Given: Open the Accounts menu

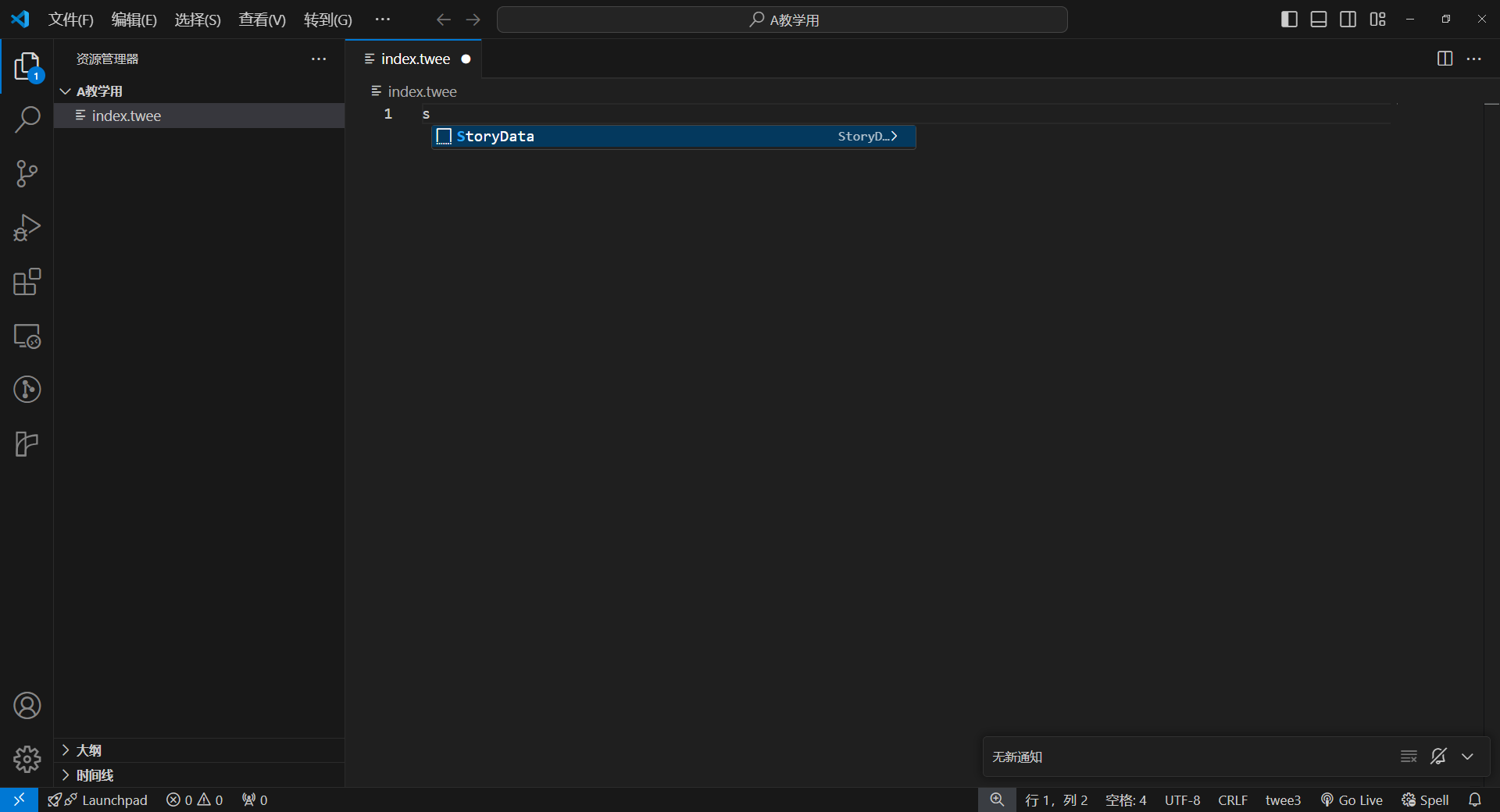Looking at the screenshot, I should tap(27, 706).
